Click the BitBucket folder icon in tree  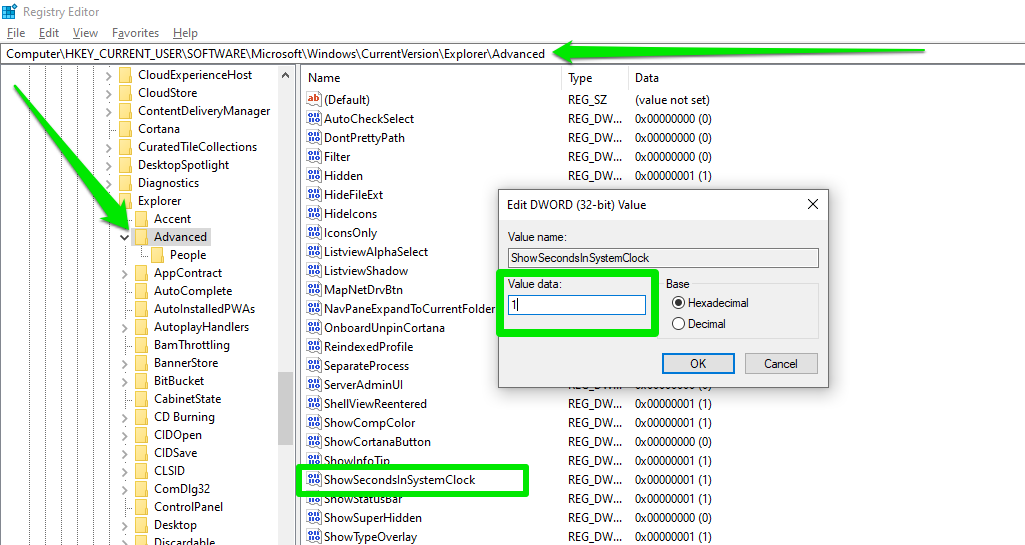tap(141, 380)
